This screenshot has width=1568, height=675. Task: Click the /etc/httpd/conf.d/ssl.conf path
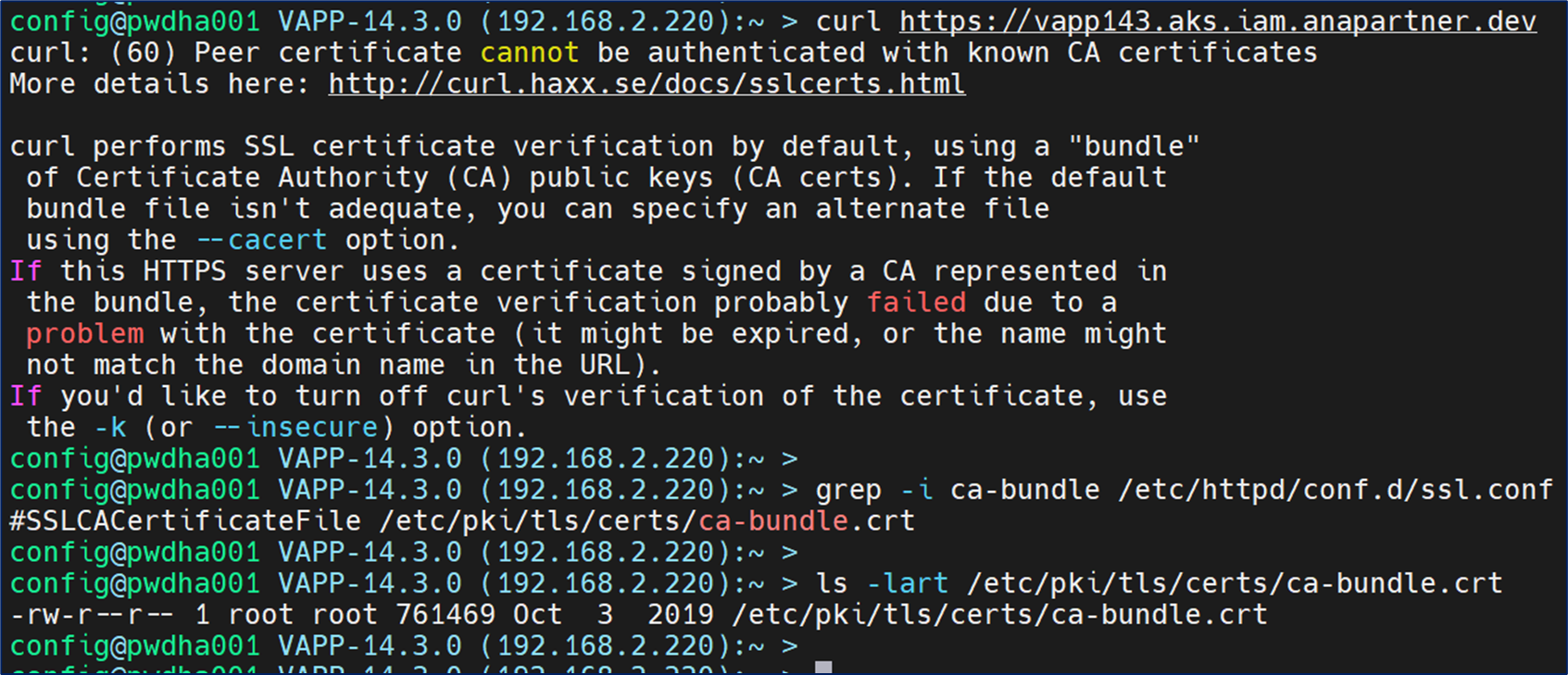coord(1335,490)
